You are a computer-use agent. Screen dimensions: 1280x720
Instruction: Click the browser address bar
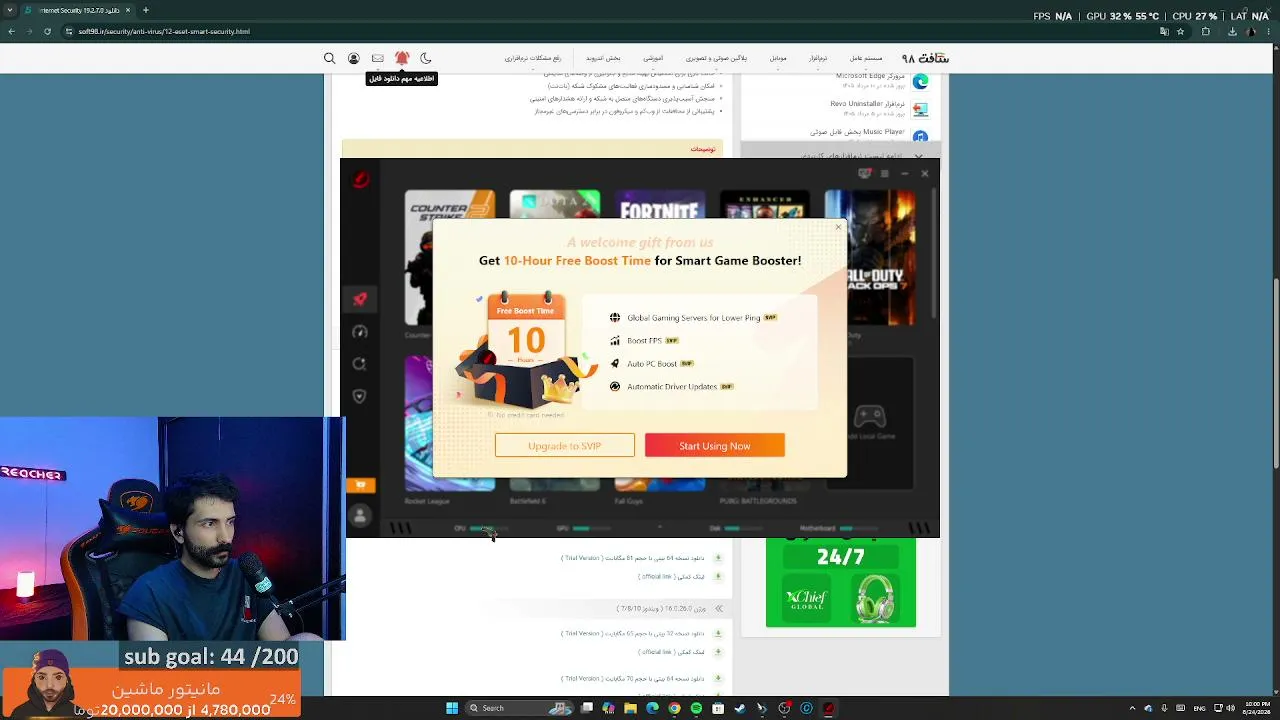click(x=600, y=31)
